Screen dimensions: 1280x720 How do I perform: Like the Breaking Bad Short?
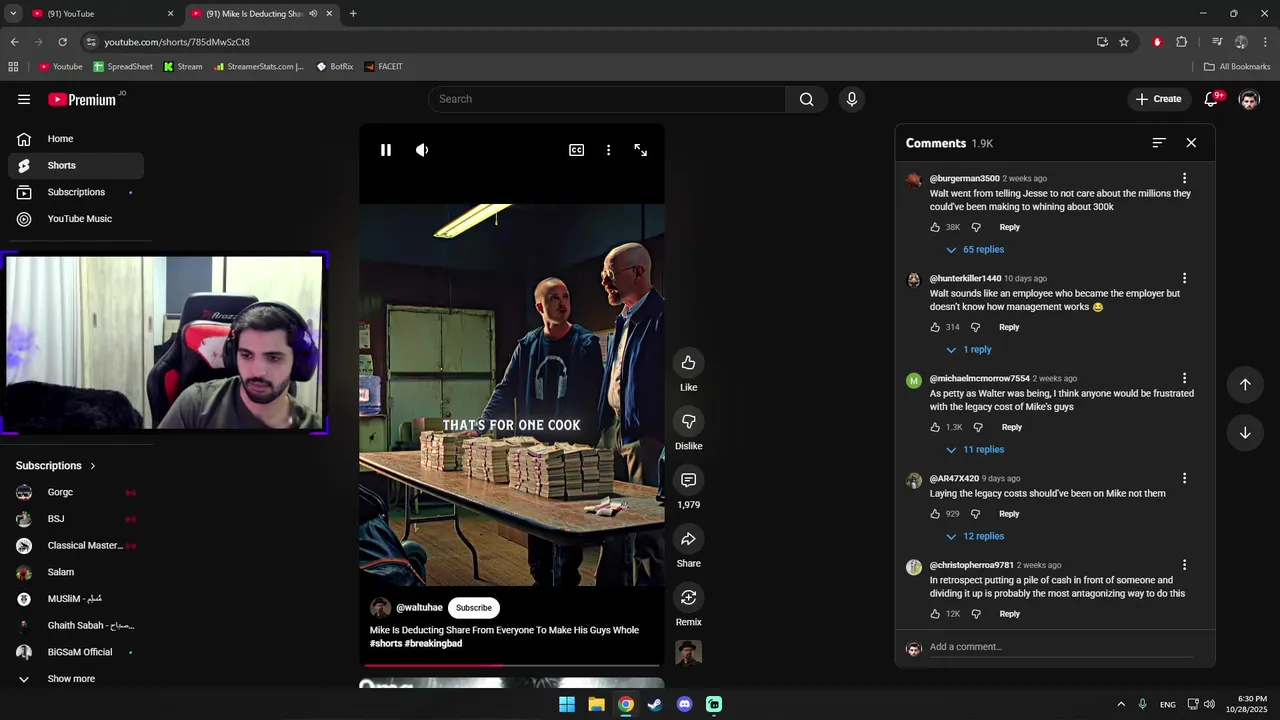coord(688,362)
